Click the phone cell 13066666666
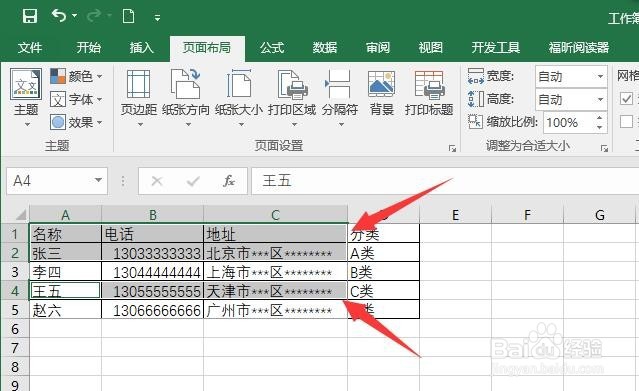Viewport: 639px width, 391px height. (152, 310)
